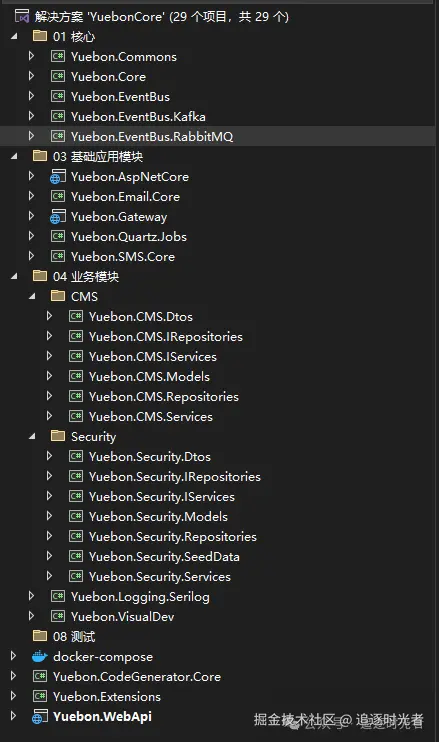
Task: Expand the Yuebon.Logging.Serilog project
Action: pyautogui.click(x=31, y=596)
